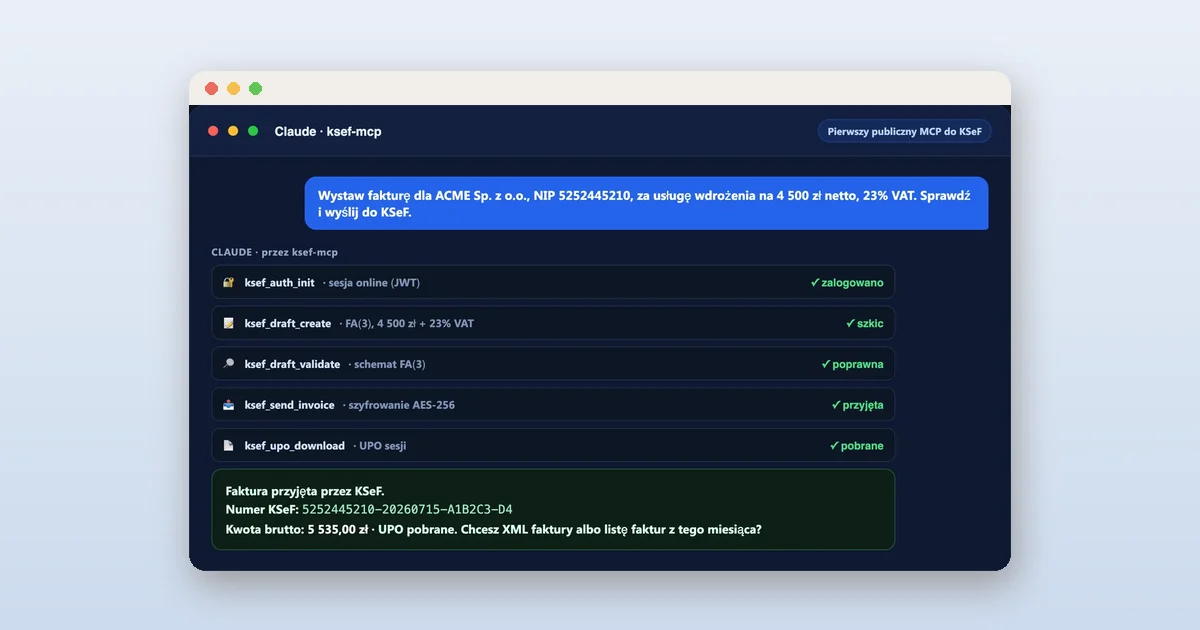
Task: Click the green dot in the dark Claude header
Action: 253,131
